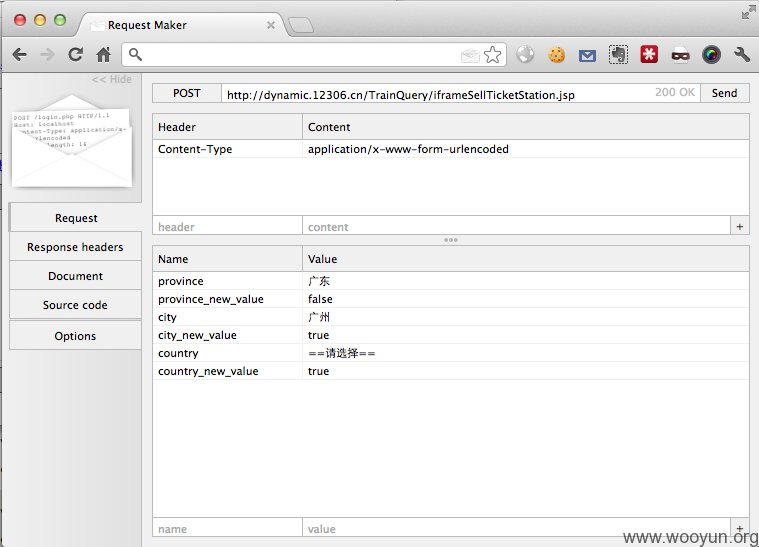Open the Options tab
Screen dimensions: 759x547
pos(75,335)
